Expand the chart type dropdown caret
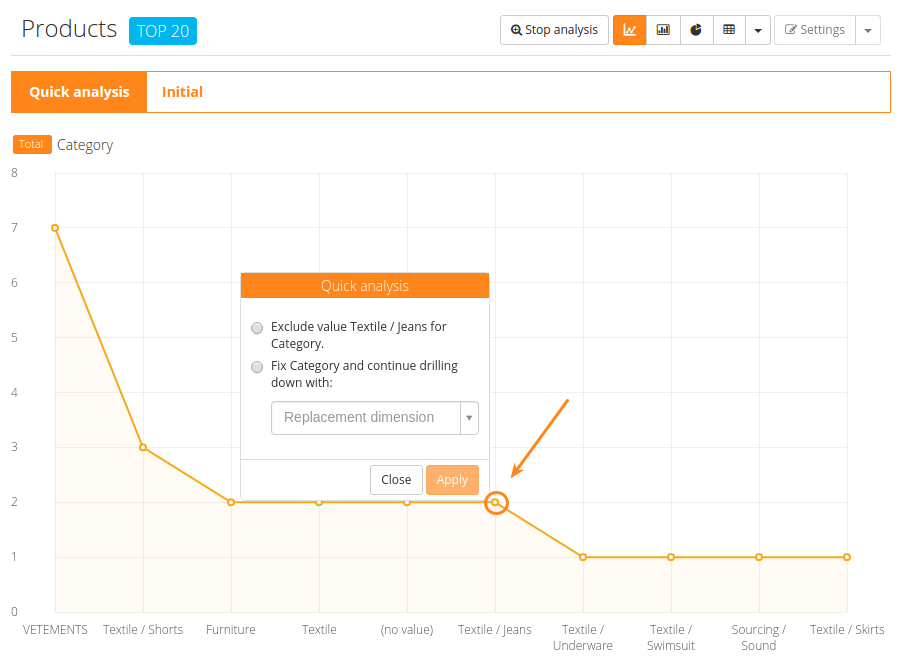Viewport: 922px width, 664px height. [x=757, y=30]
